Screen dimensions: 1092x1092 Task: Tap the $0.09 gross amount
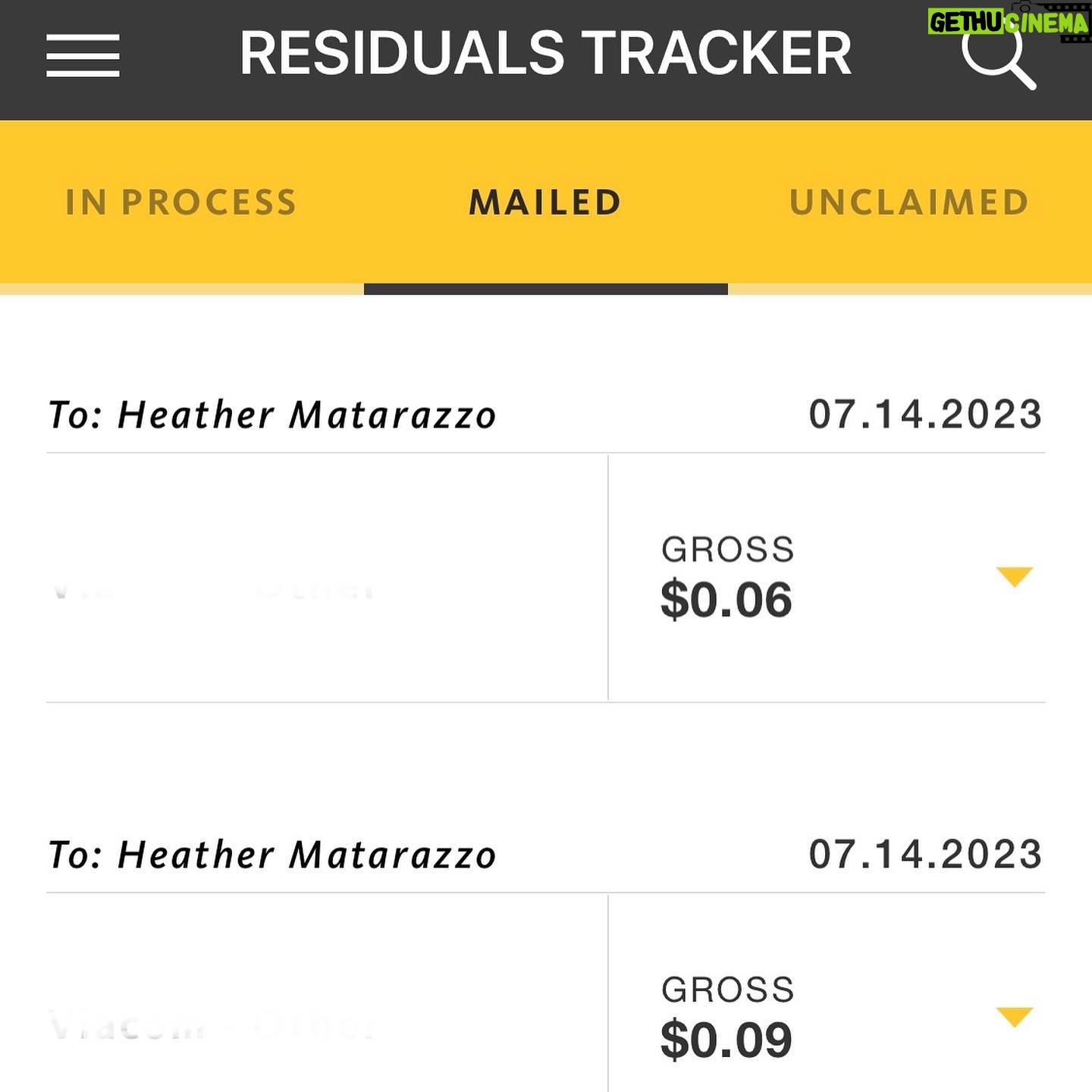tap(726, 1040)
